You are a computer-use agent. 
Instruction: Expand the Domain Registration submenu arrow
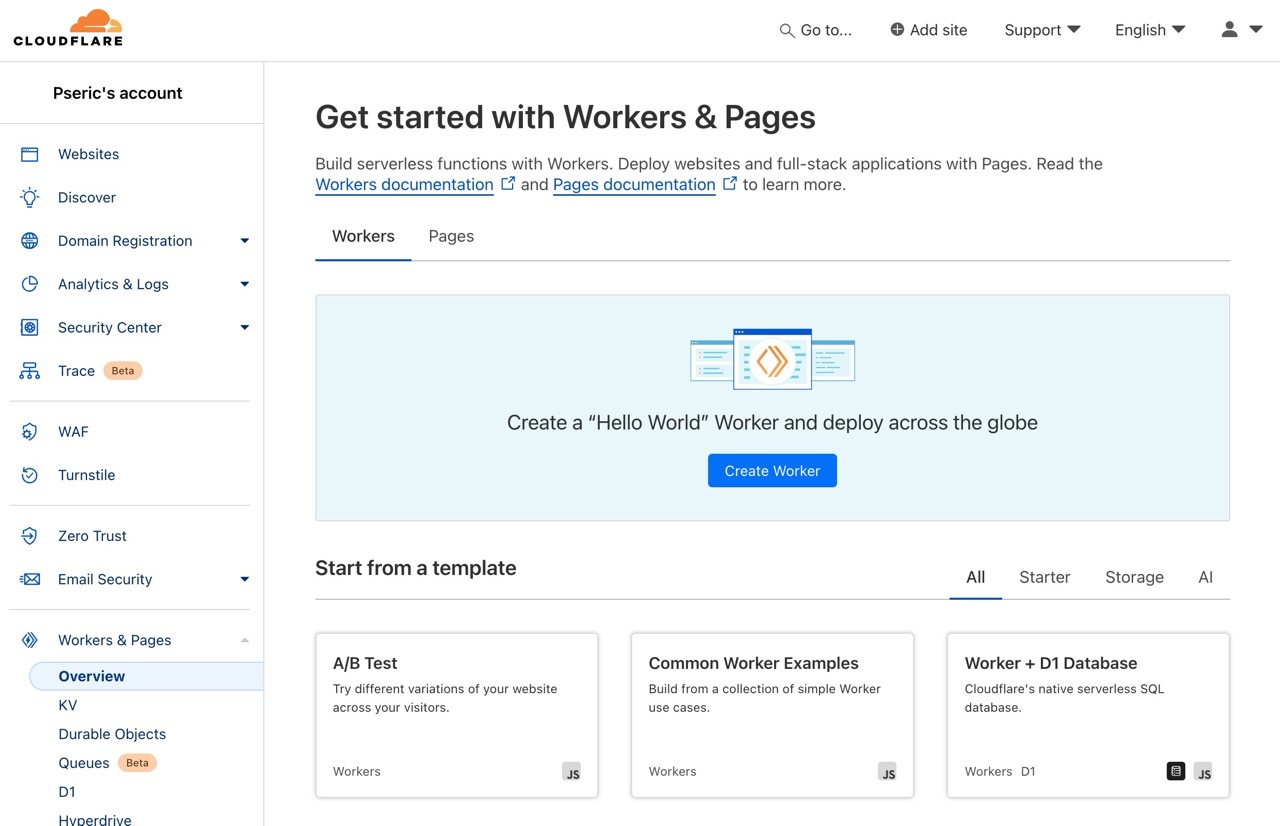(245, 241)
